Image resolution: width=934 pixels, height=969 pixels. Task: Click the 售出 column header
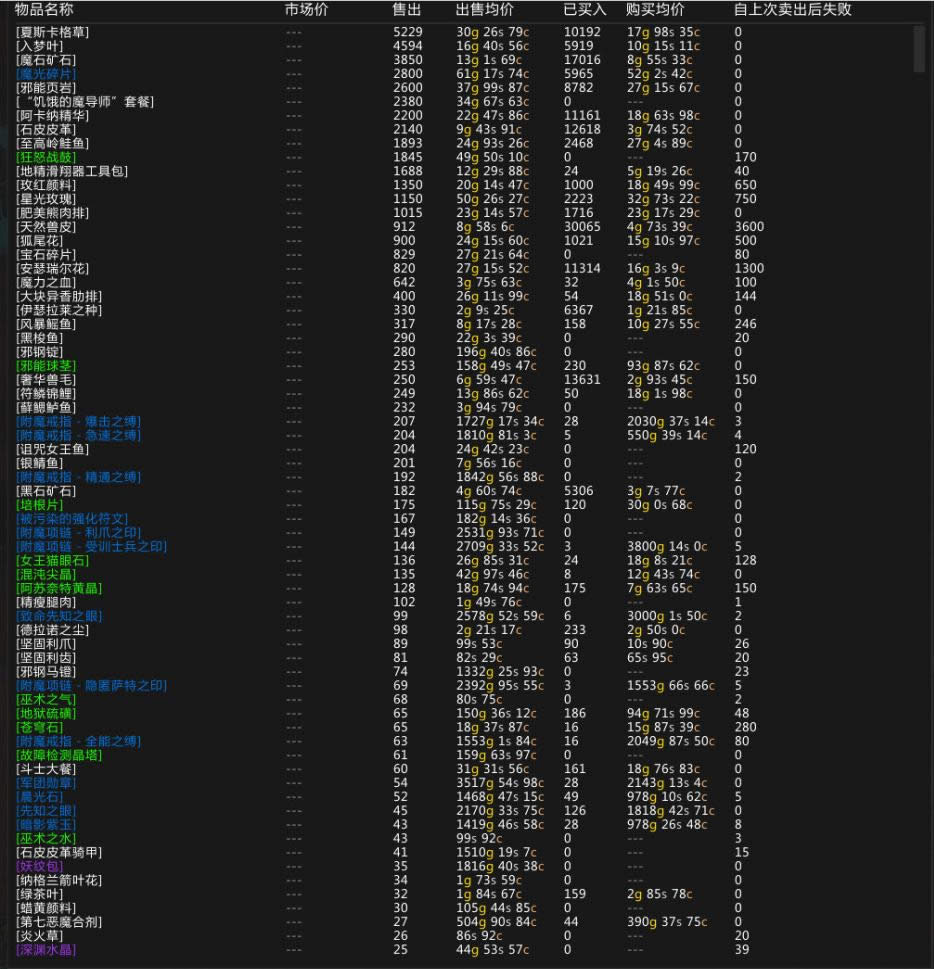(x=407, y=10)
